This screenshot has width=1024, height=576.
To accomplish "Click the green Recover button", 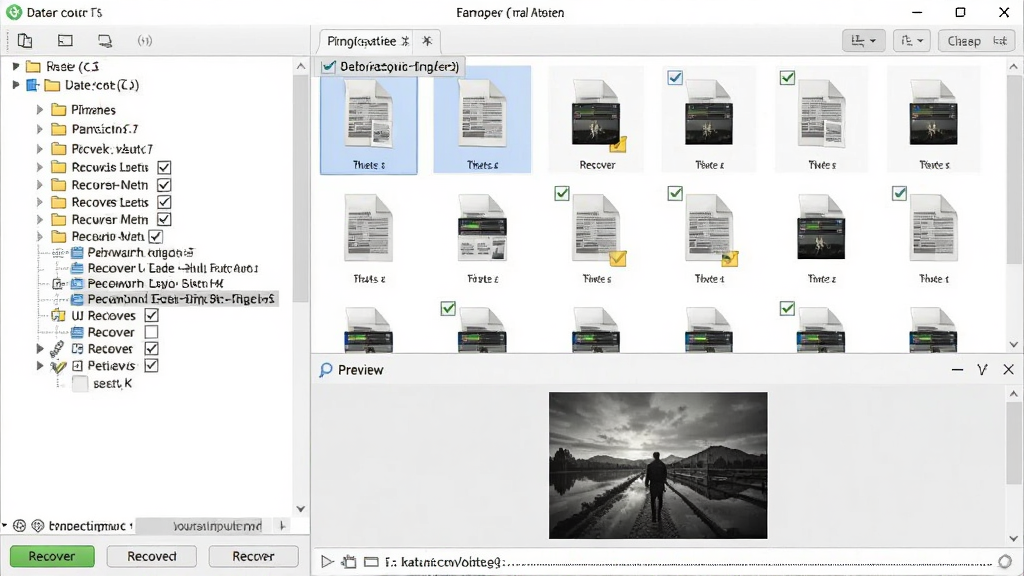I will click(x=52, y=556).
